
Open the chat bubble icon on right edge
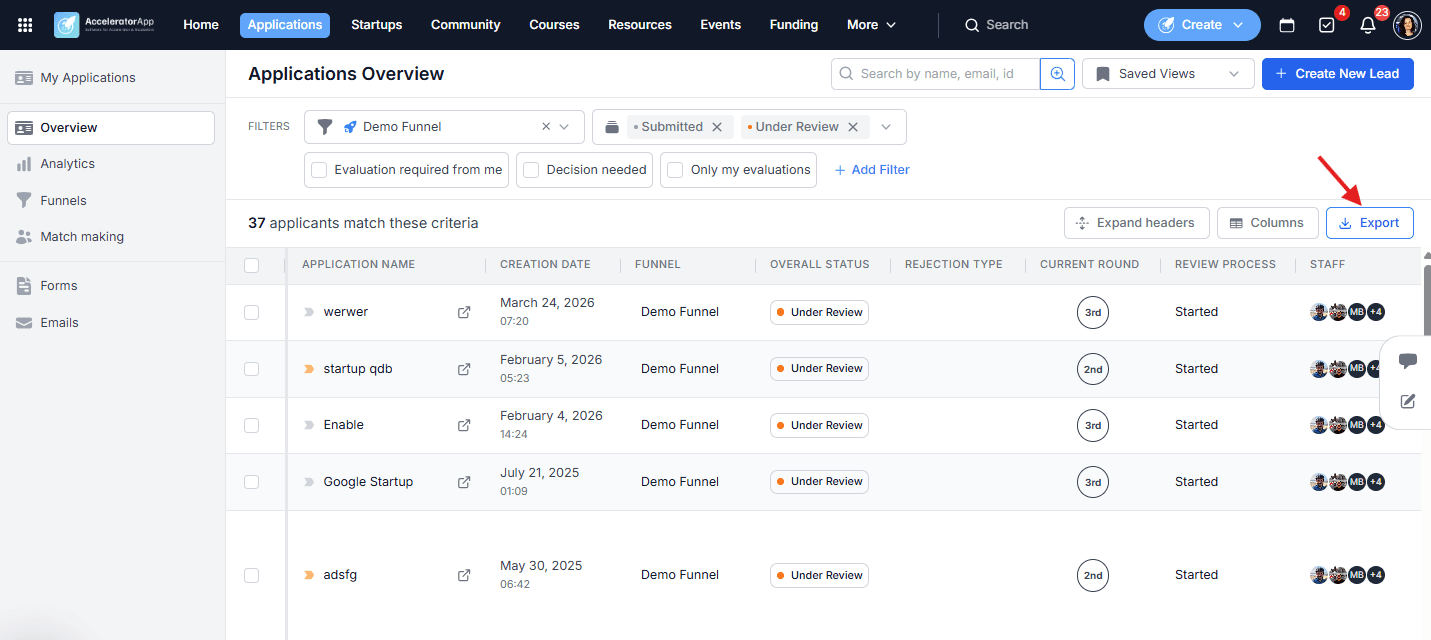click(1407, 361)
